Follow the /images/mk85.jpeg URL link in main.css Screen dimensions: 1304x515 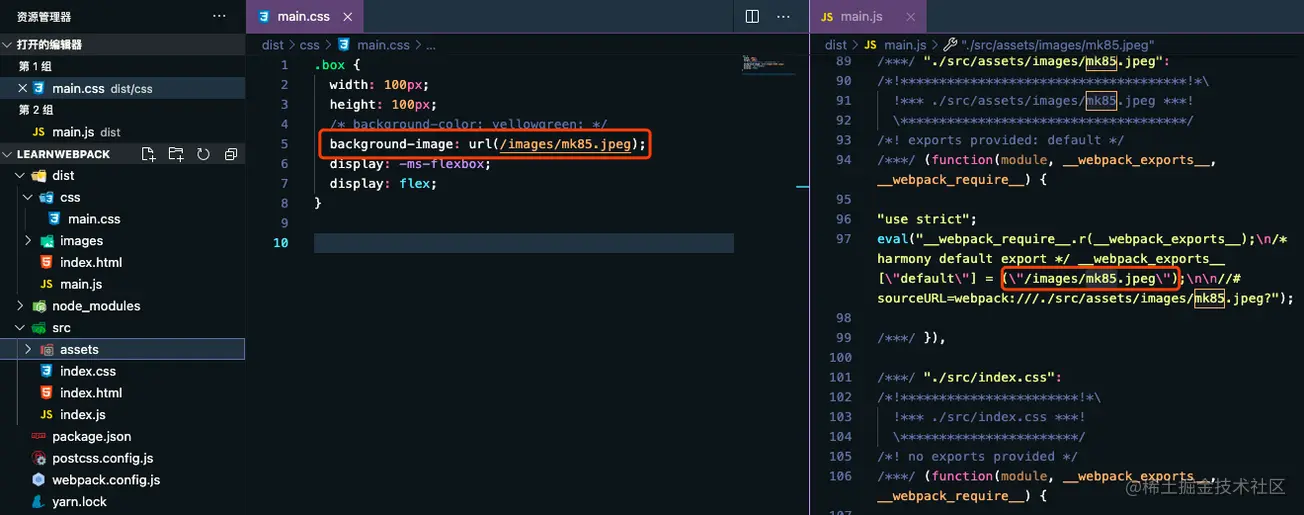click(565, 144)
